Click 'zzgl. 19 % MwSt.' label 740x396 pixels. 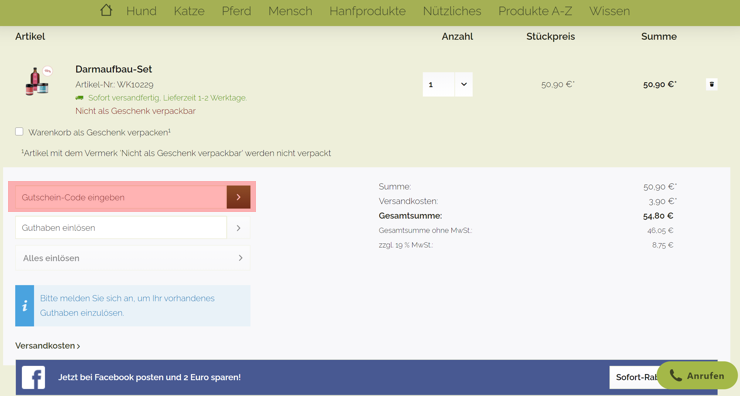[406, 245]
